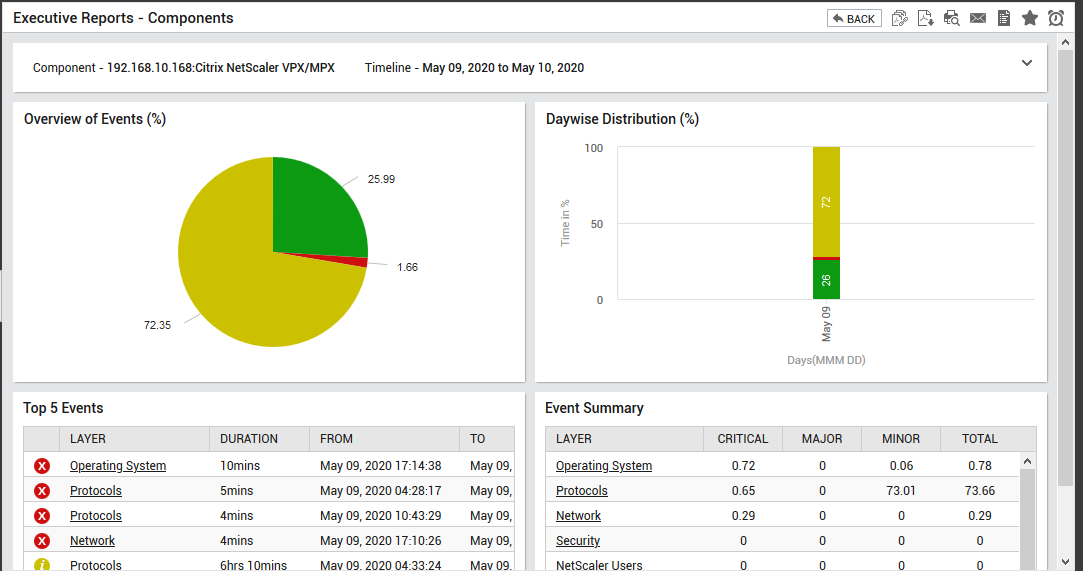The height and width of the screenshot is (571, 1083).
Task: Download the report as PDF
Action: tap(926, 18)
